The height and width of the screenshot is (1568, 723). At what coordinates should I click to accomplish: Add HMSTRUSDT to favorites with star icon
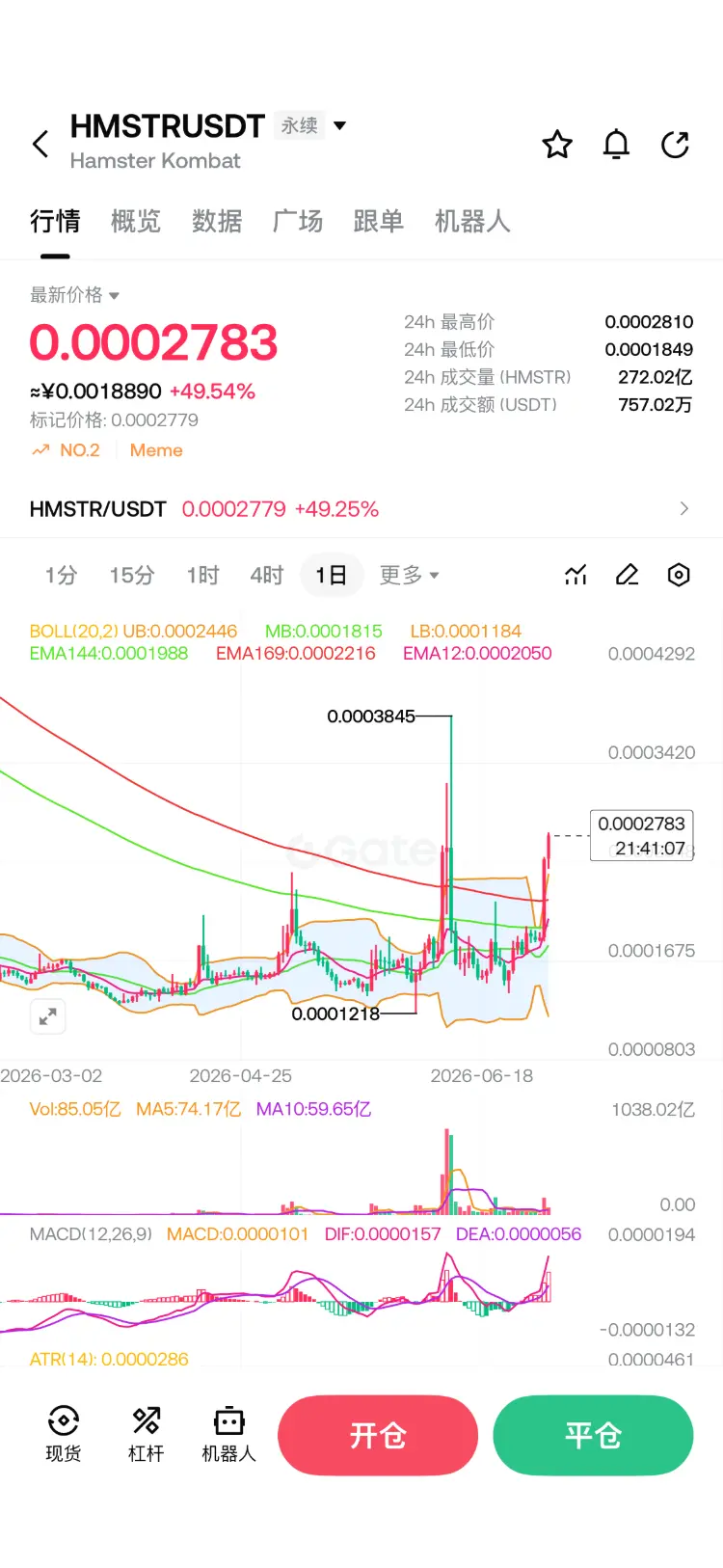pos(557,145)
